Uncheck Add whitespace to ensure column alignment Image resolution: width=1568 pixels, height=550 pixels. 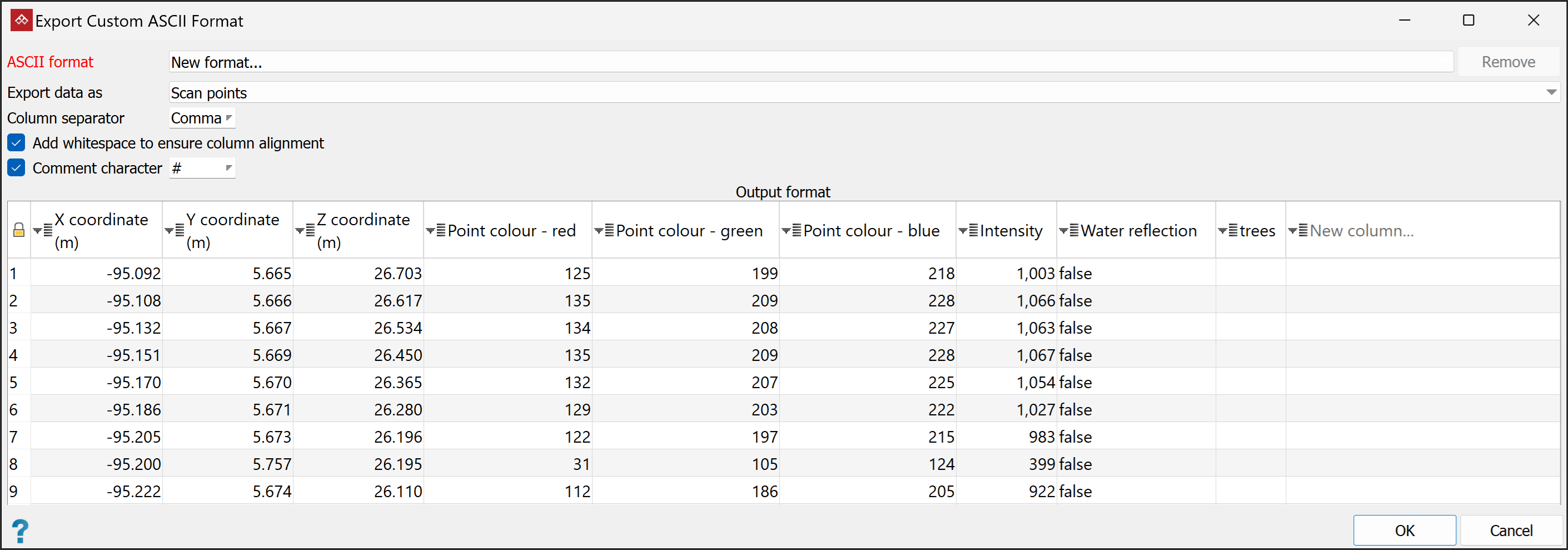click(17, 143)
